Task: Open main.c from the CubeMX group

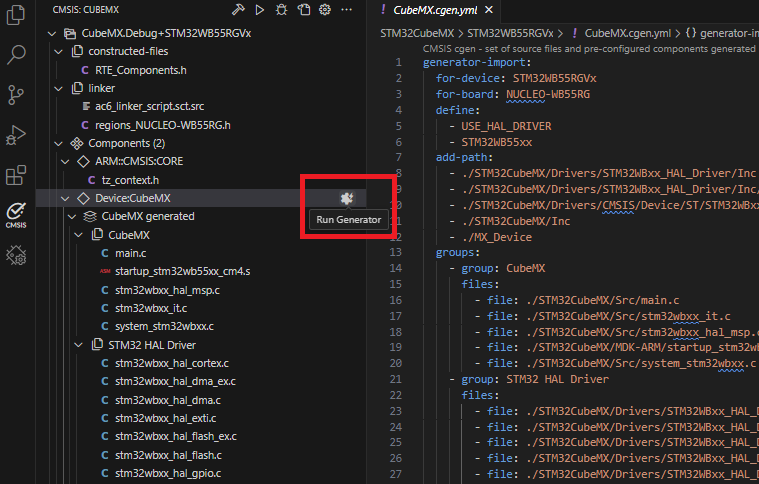Action: tap(130, 253)
